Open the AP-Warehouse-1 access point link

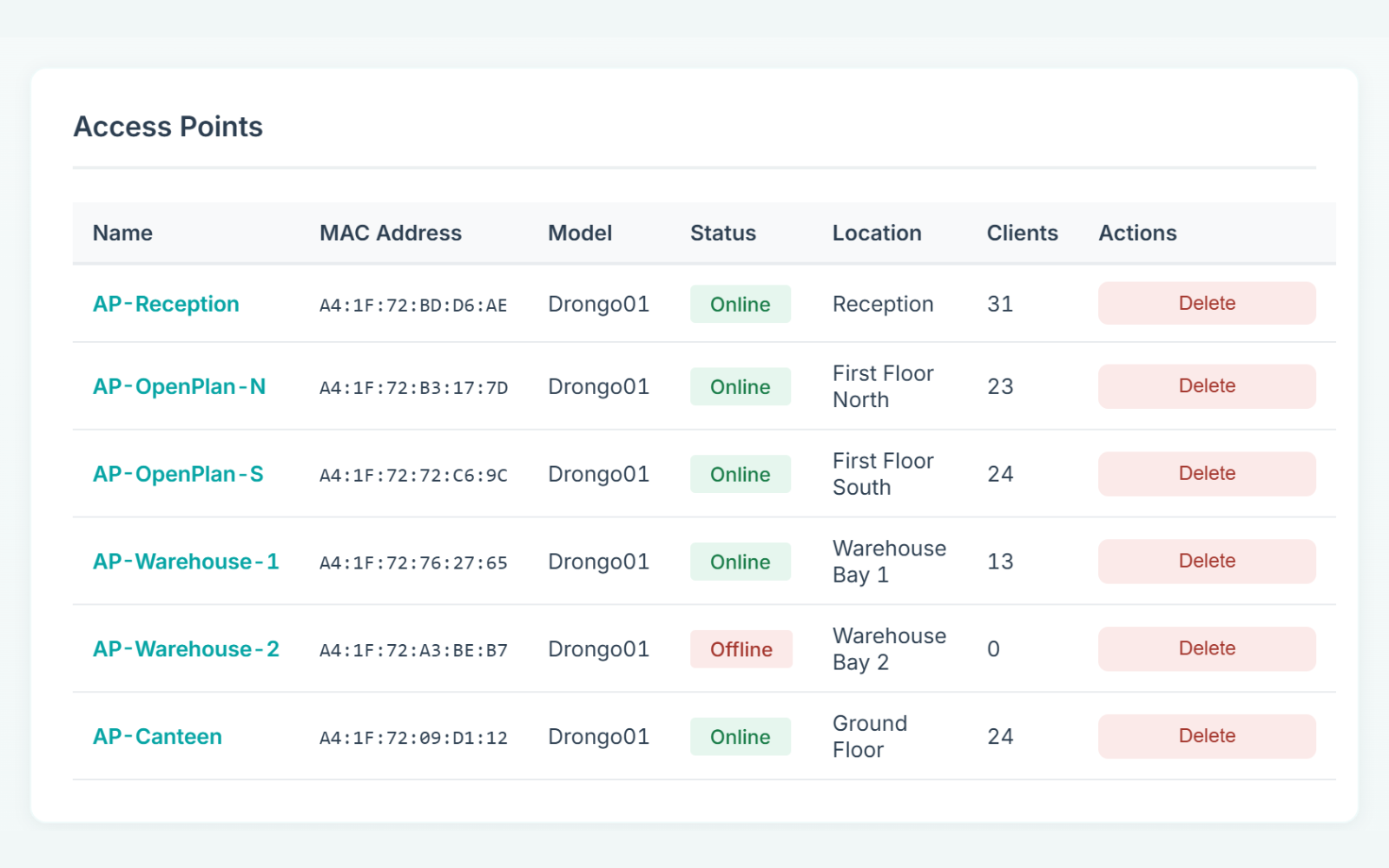coord(186,562)
